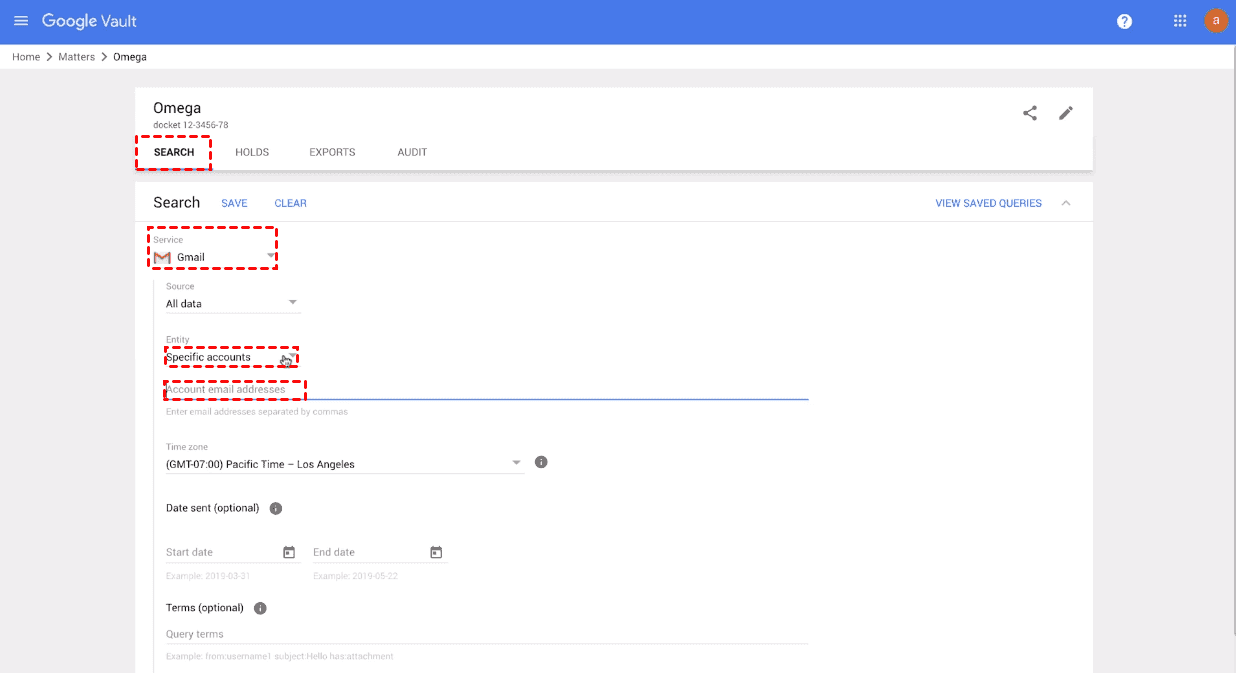Open the Google apps grid
The image size is (1236, 673).
pos(1180,21)
